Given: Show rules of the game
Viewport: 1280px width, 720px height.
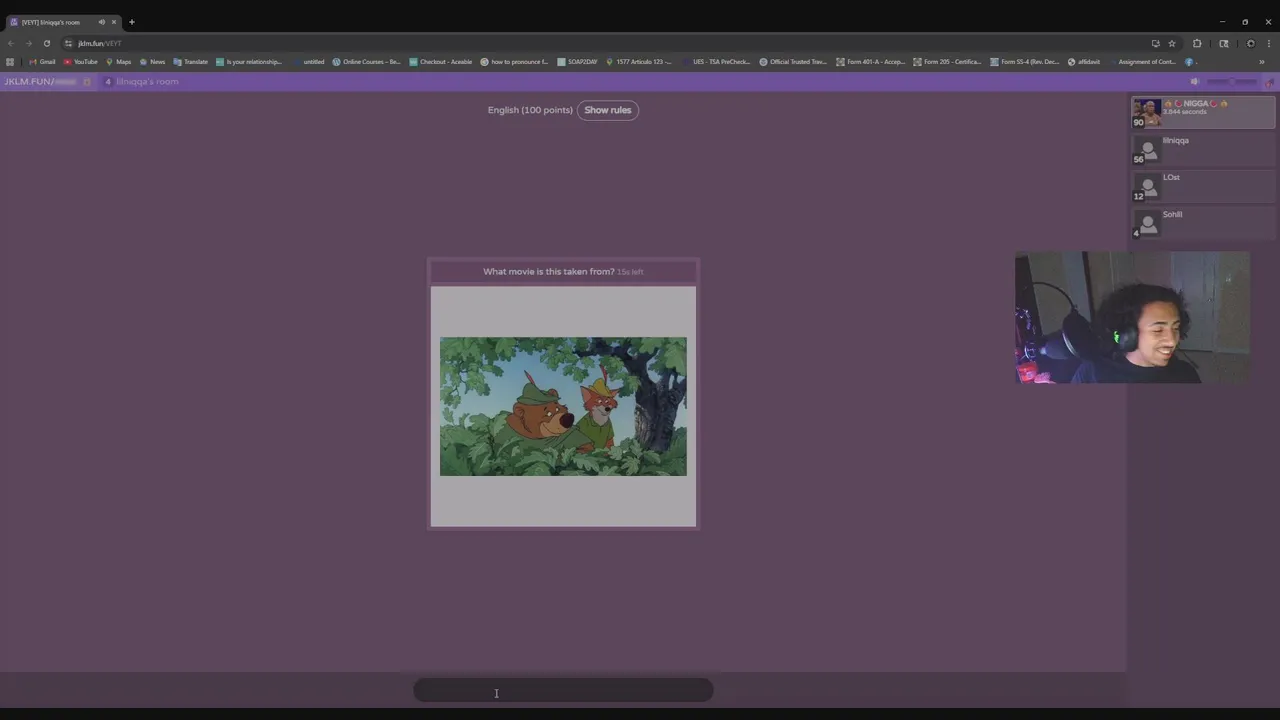Looking at the screenshot, I should click(608, 110).
